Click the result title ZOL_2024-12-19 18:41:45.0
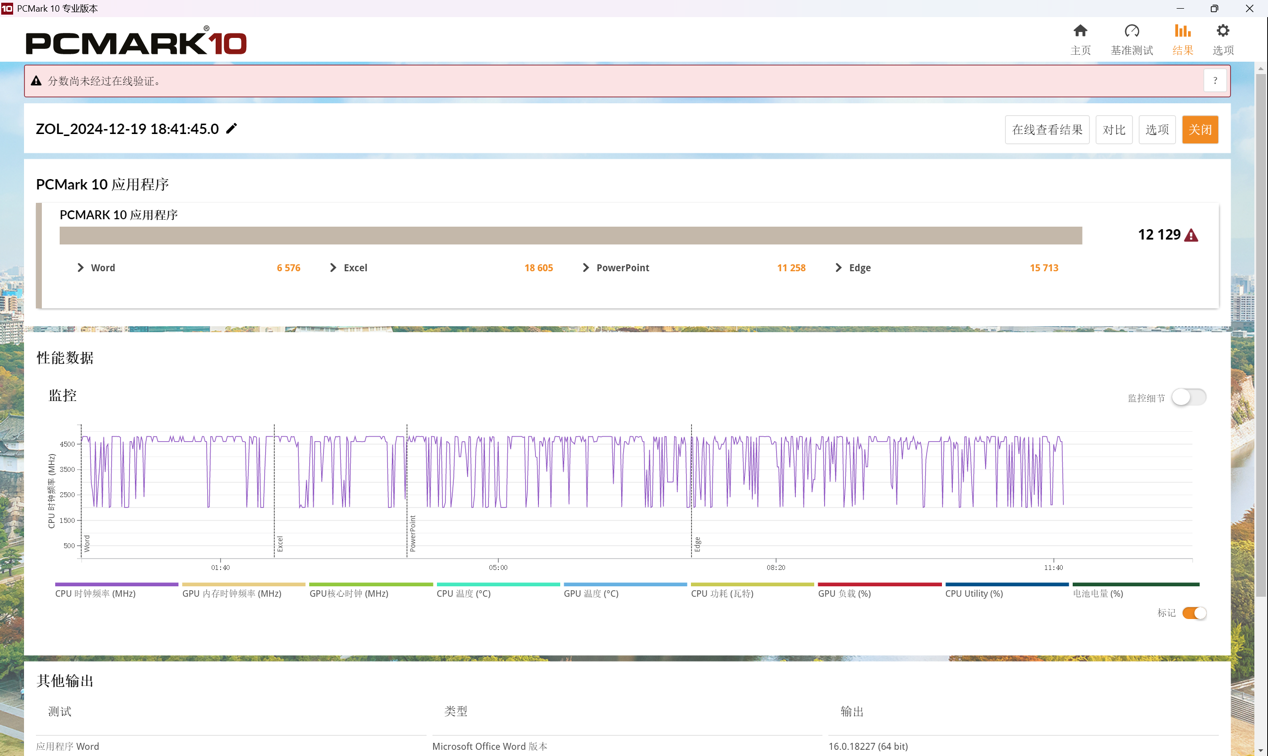Viewport: 1268px width, 756px height. [127, 129]
